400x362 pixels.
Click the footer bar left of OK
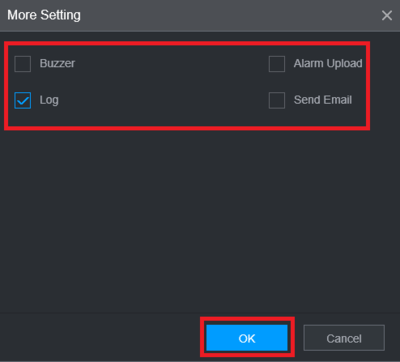click(x=100, y=338)
